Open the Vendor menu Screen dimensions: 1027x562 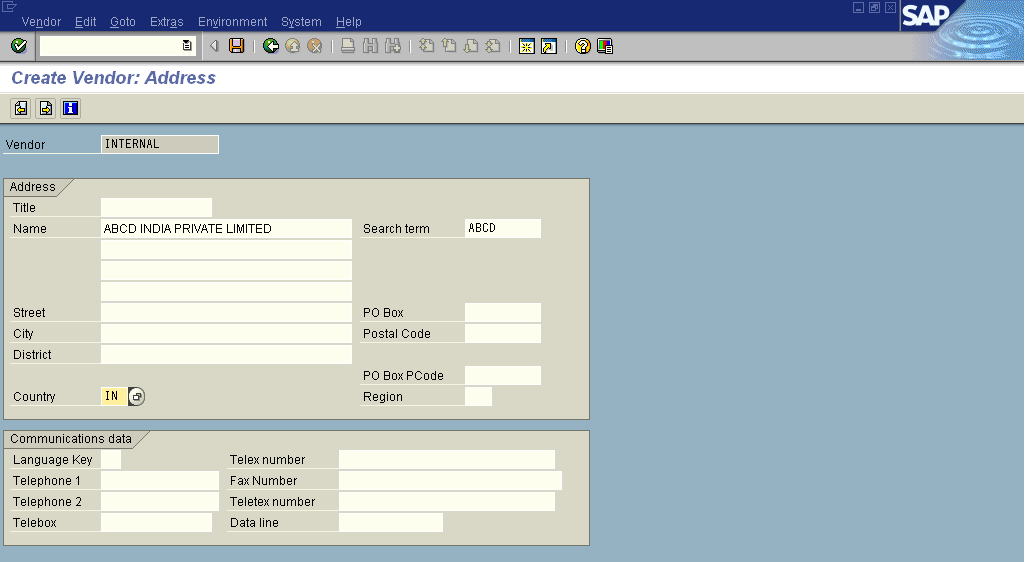pos(40,22)
